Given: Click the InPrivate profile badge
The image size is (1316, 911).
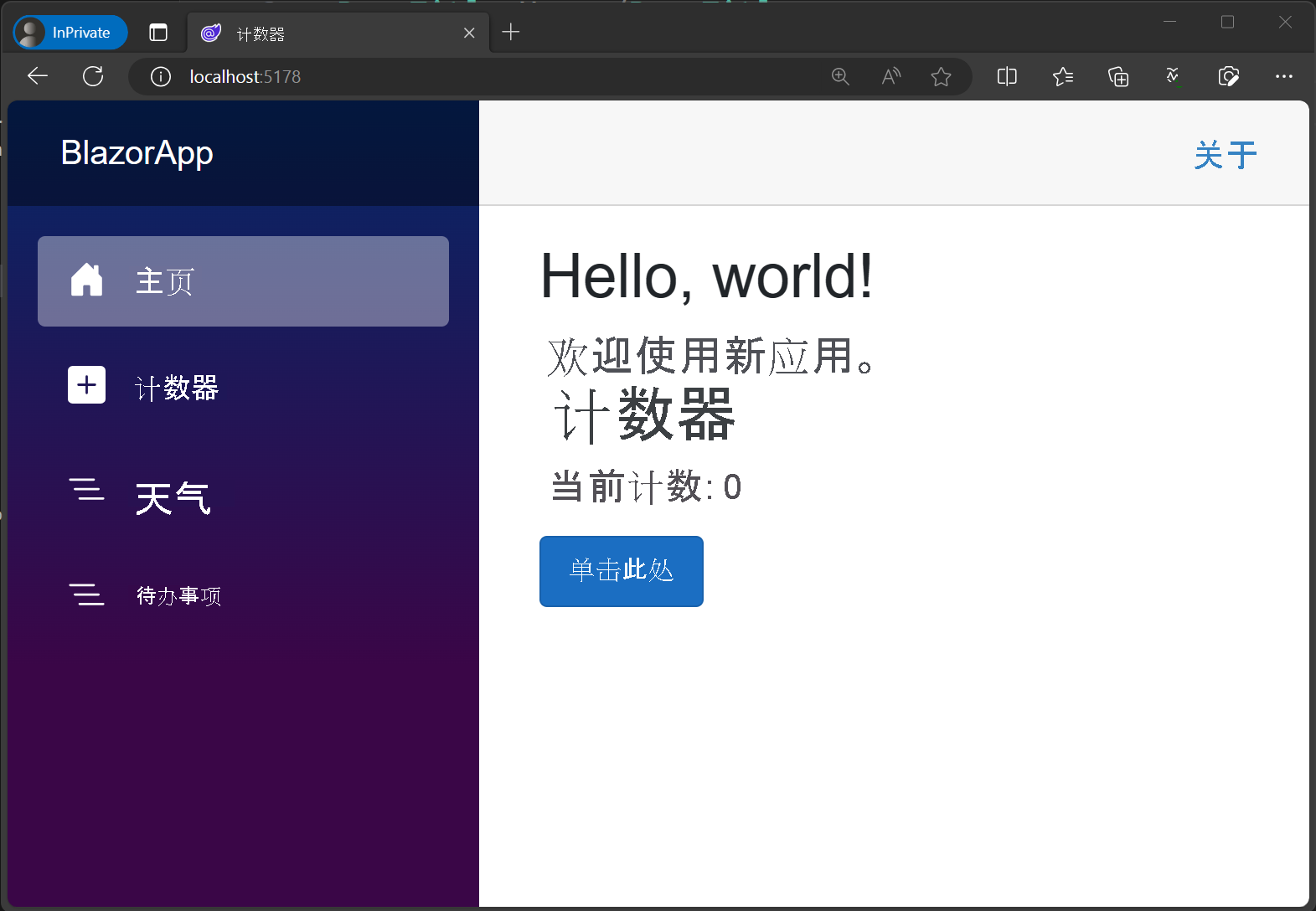Looking at the screenshot, I should (70, 33).
